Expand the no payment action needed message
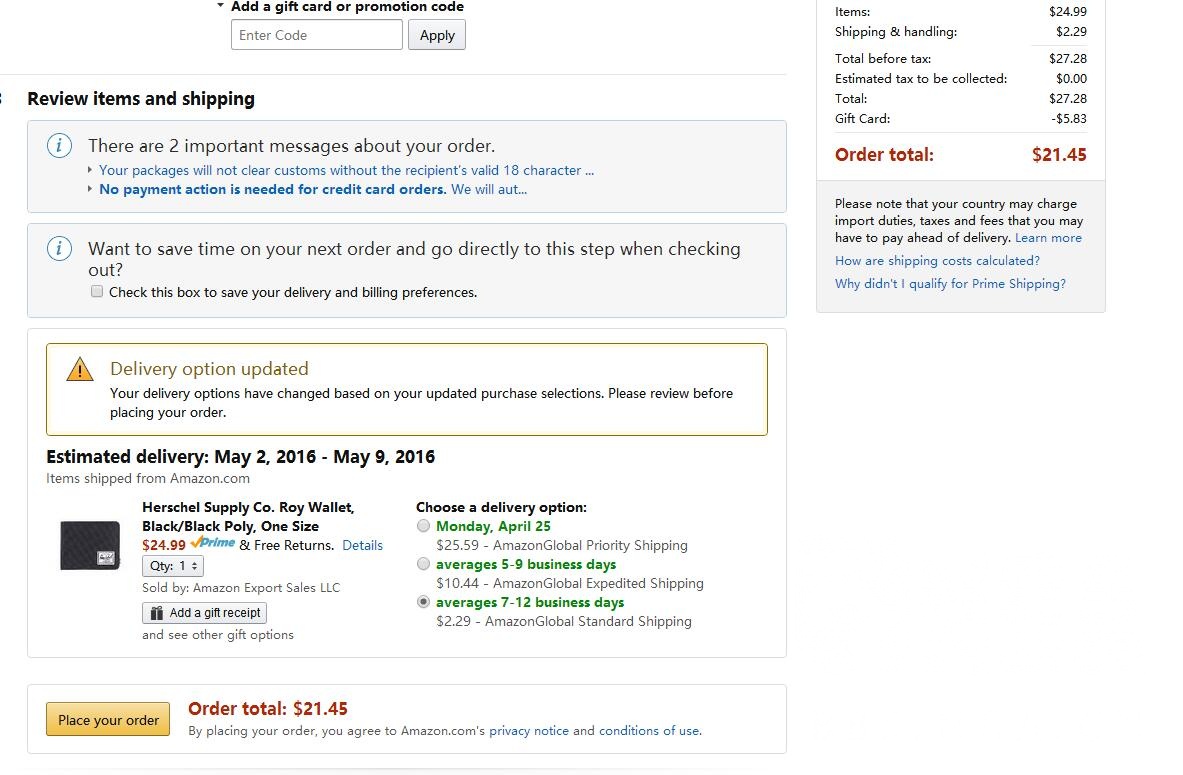The image size is (1183, 775). click(x=312, y=189)
